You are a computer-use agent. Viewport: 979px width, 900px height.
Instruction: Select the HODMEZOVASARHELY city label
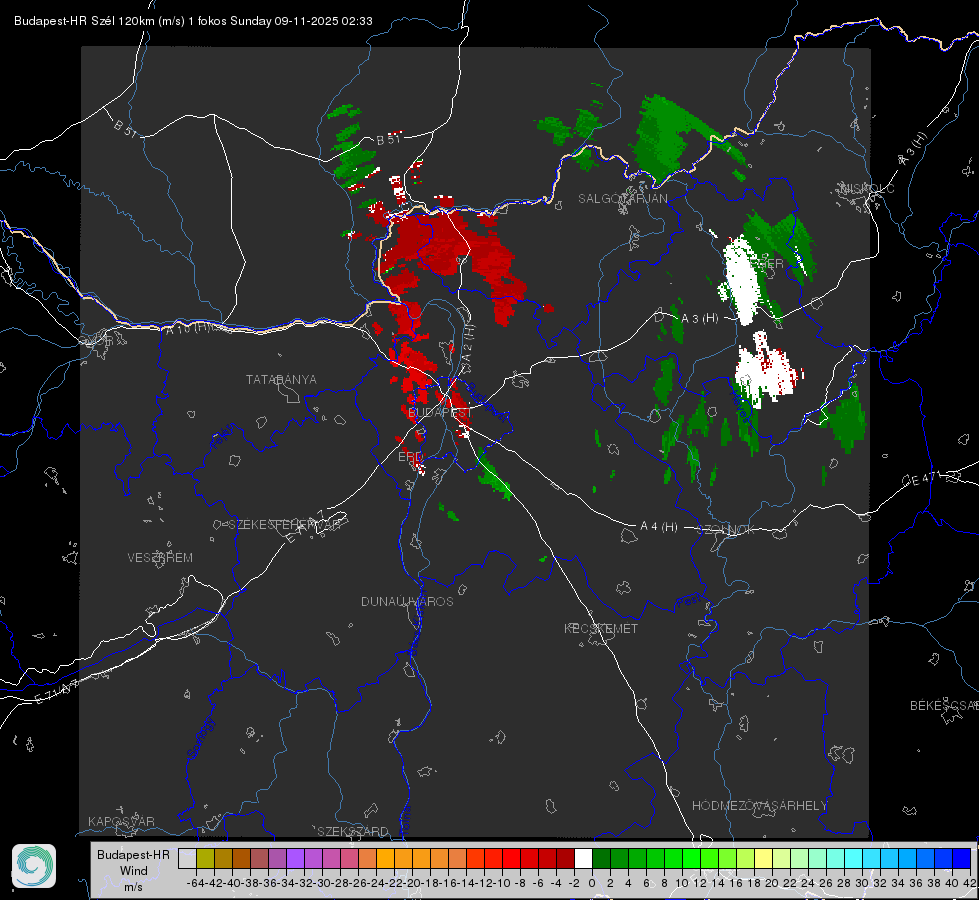pos(760,806)
